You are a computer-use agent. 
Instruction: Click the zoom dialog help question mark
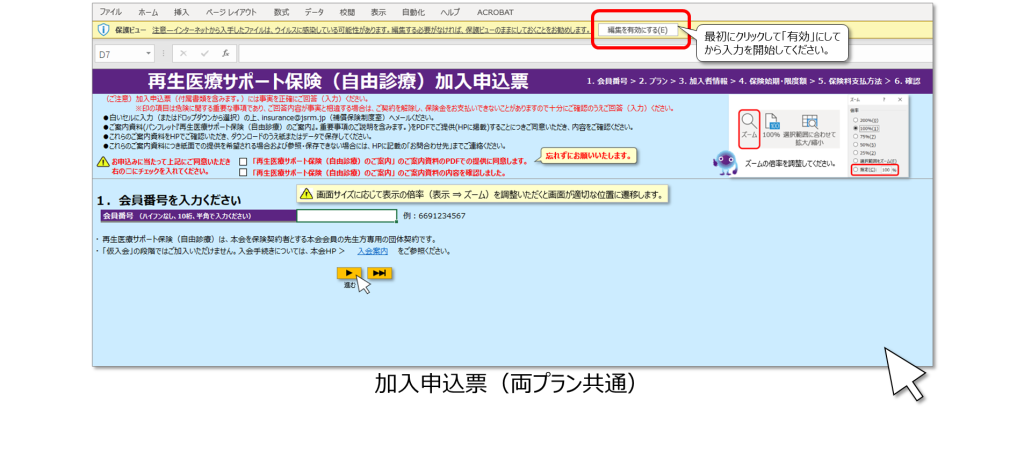tap(884, 100)
